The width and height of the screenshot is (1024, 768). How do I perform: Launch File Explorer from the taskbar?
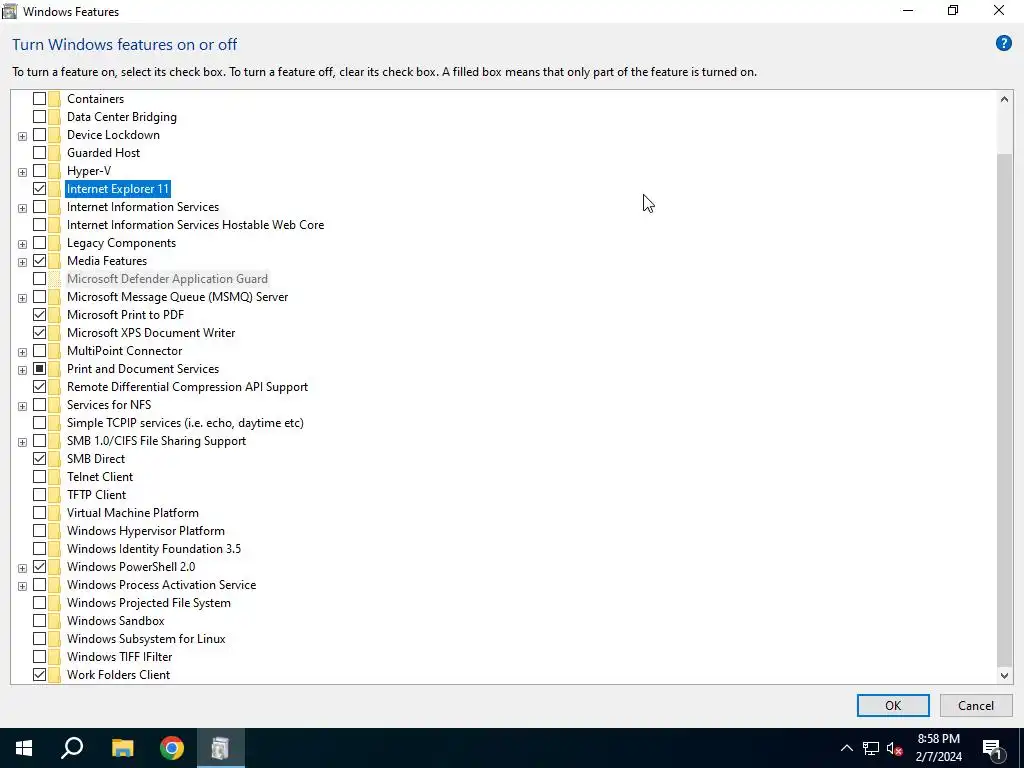pyautogui.click(x=122, y=748)
